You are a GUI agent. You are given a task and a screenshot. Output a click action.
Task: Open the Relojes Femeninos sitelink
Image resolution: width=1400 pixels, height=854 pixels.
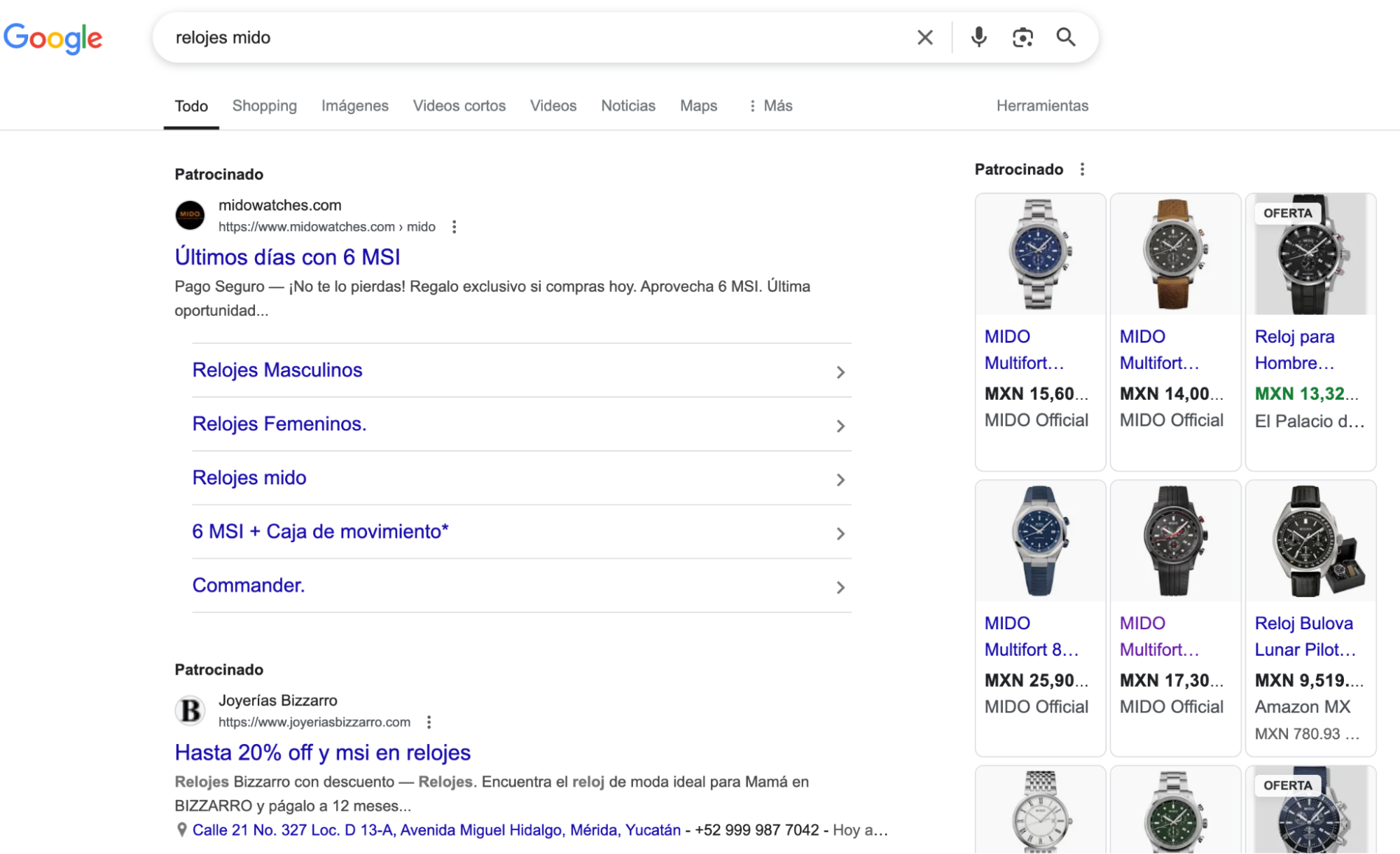tap(279, 423)
